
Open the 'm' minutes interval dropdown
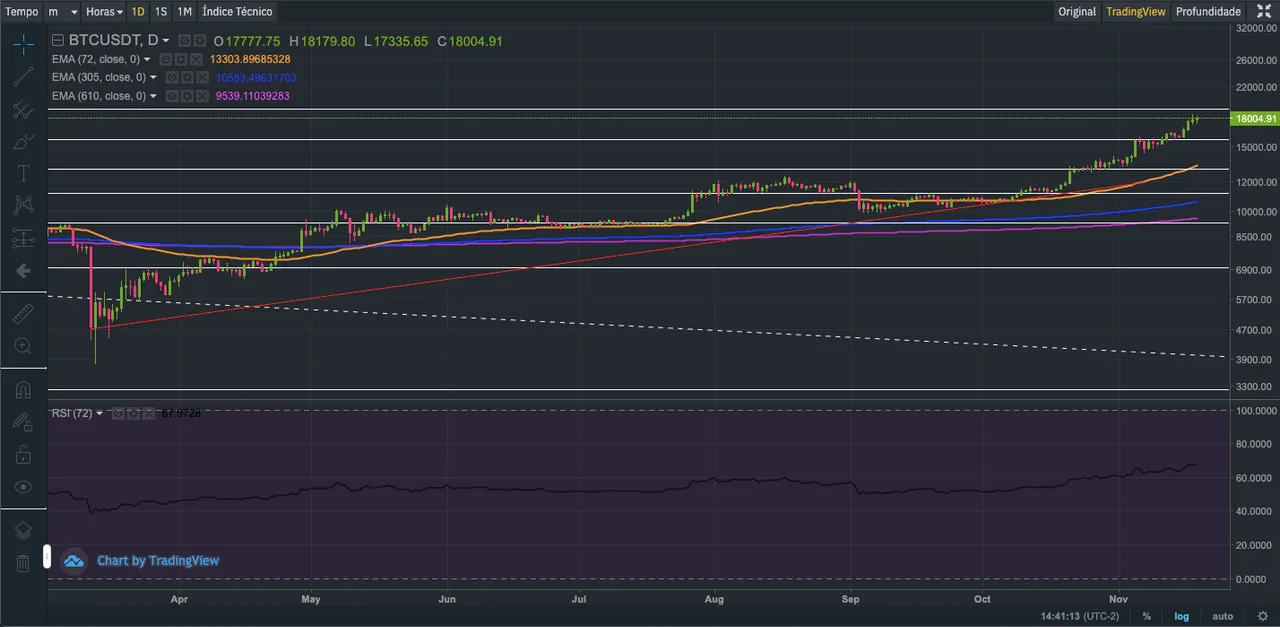pos(62,12)
